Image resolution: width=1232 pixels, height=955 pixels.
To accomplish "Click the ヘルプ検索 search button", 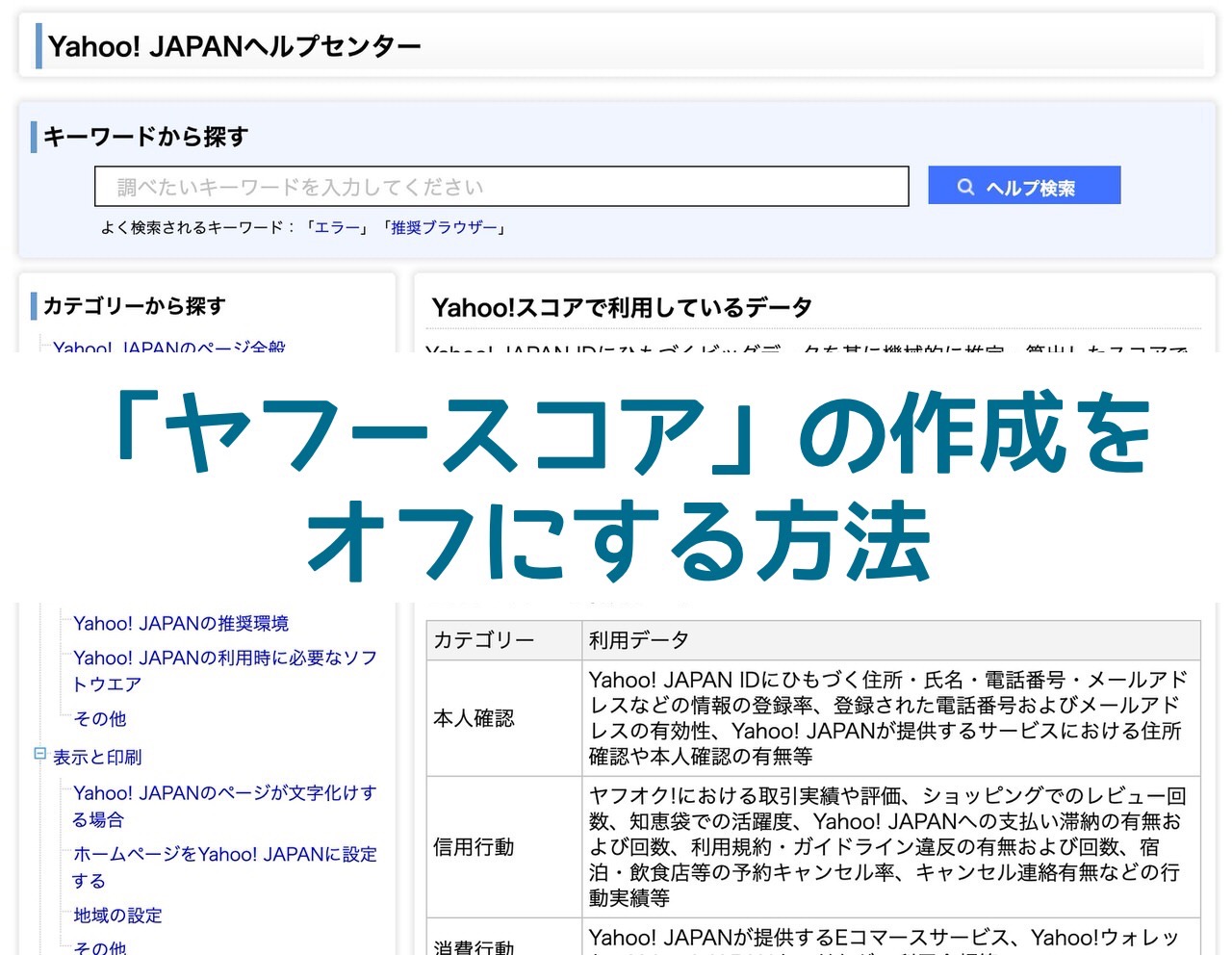I will pyautogui.click(x=1024, y=186).
